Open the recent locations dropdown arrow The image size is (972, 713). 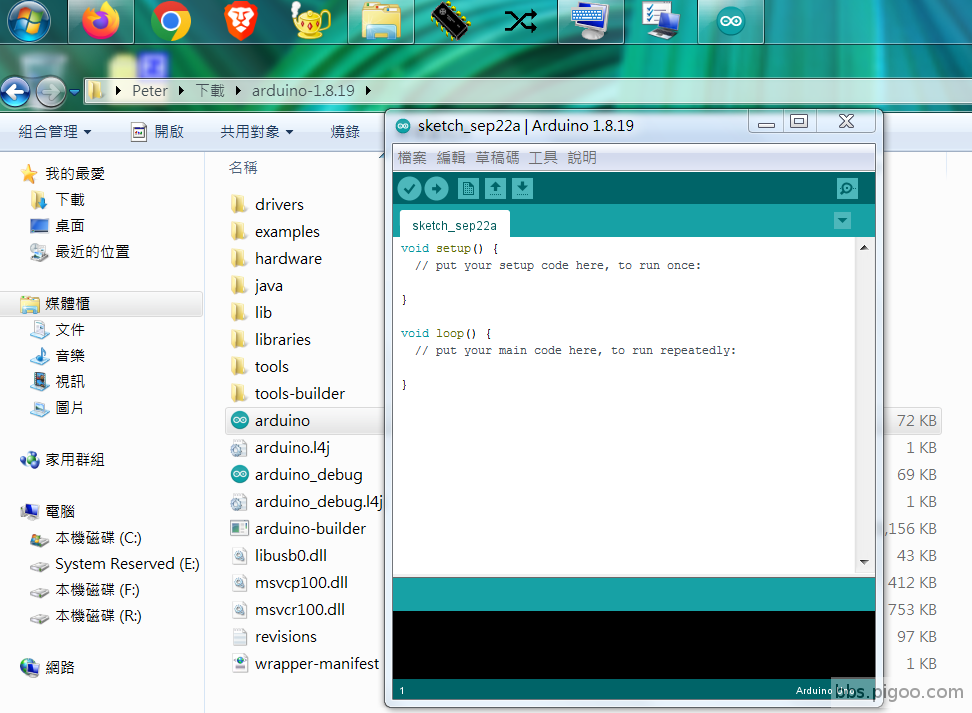pyautogui.click(x=74, y=92)
